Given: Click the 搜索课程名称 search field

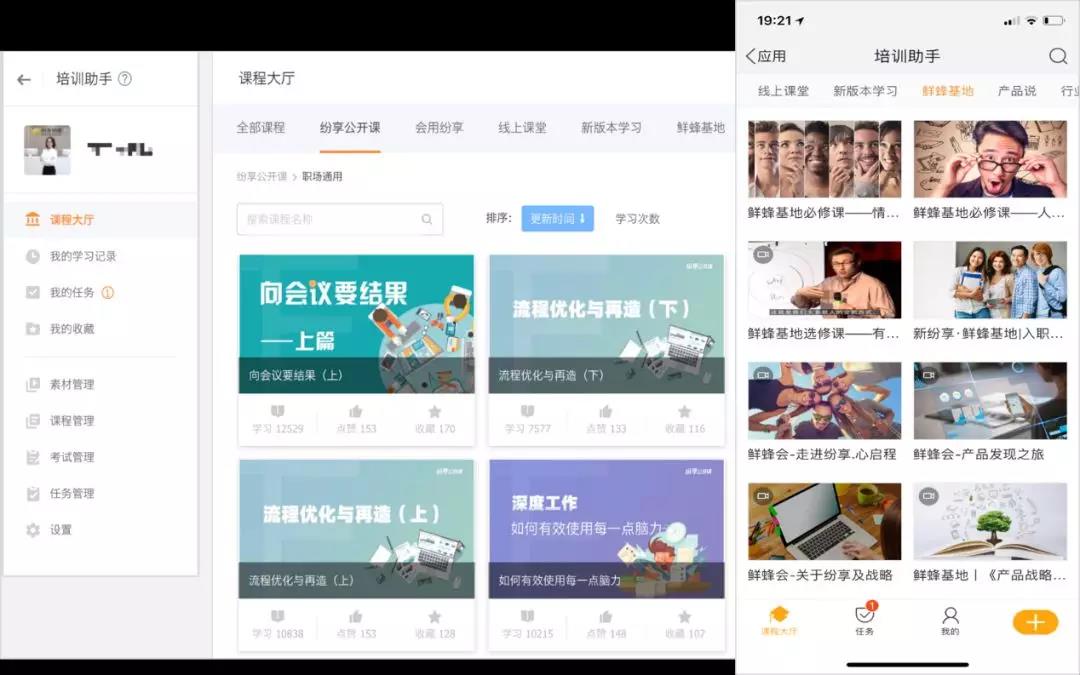Looking at the screenshot, I should [x=328, y=220].
